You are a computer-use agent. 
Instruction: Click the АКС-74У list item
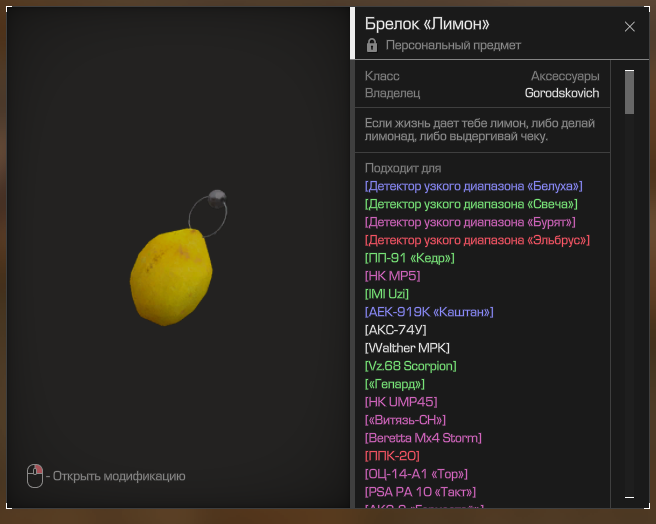tap(397, 330)
